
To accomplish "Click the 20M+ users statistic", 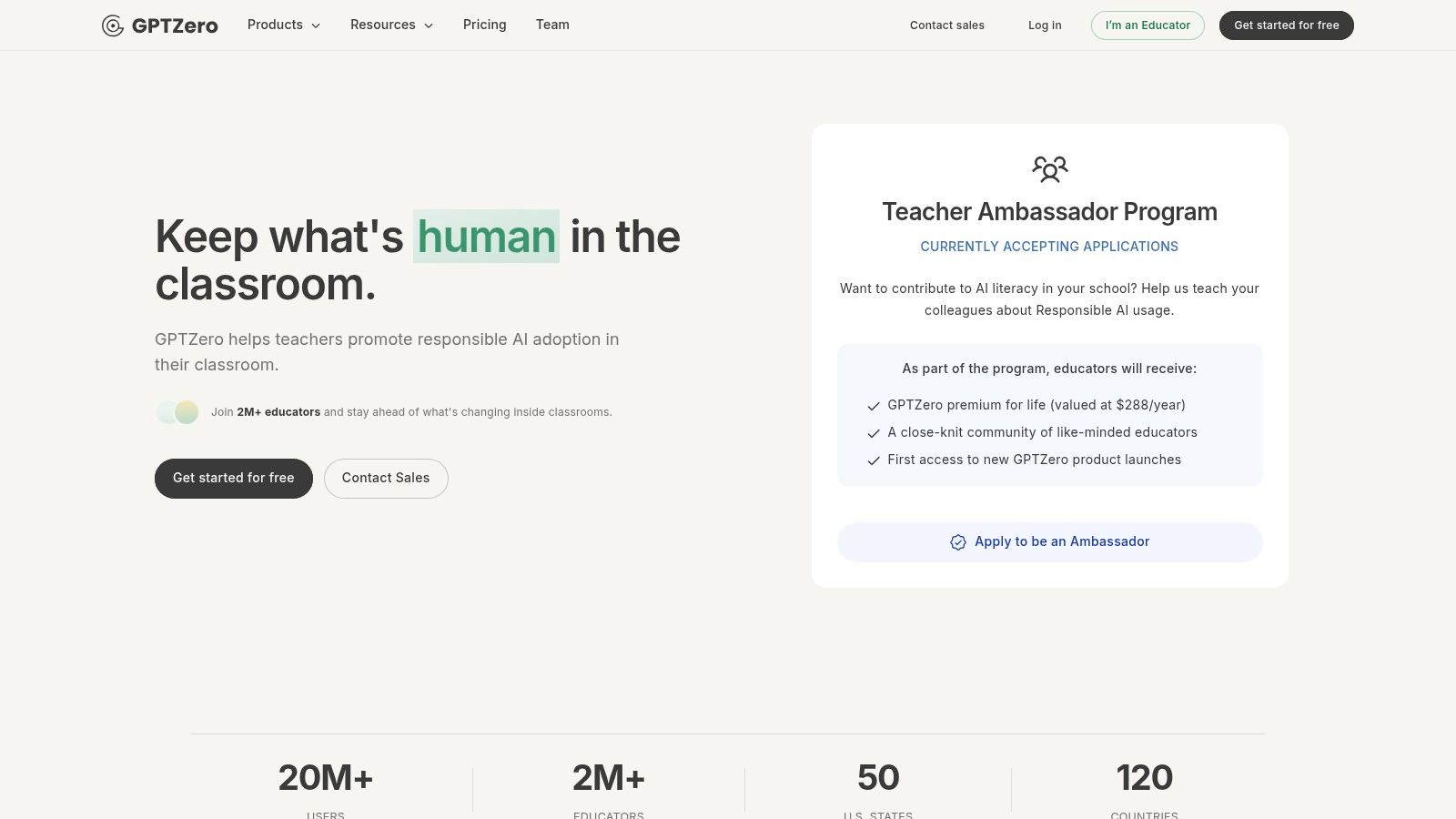I will [x=326, y=778].
